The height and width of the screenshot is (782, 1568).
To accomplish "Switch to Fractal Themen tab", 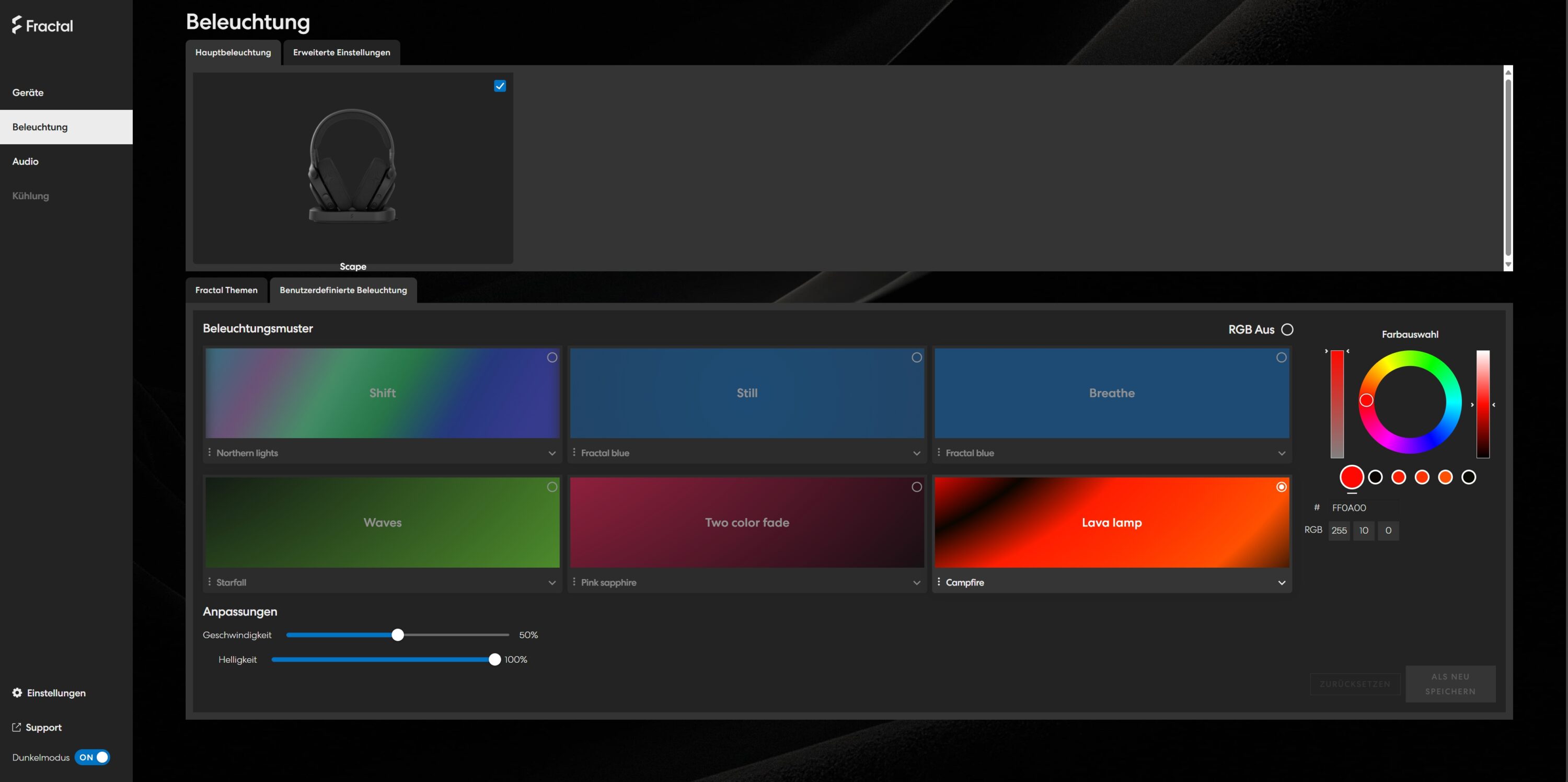I will click(x=226, y=290).
